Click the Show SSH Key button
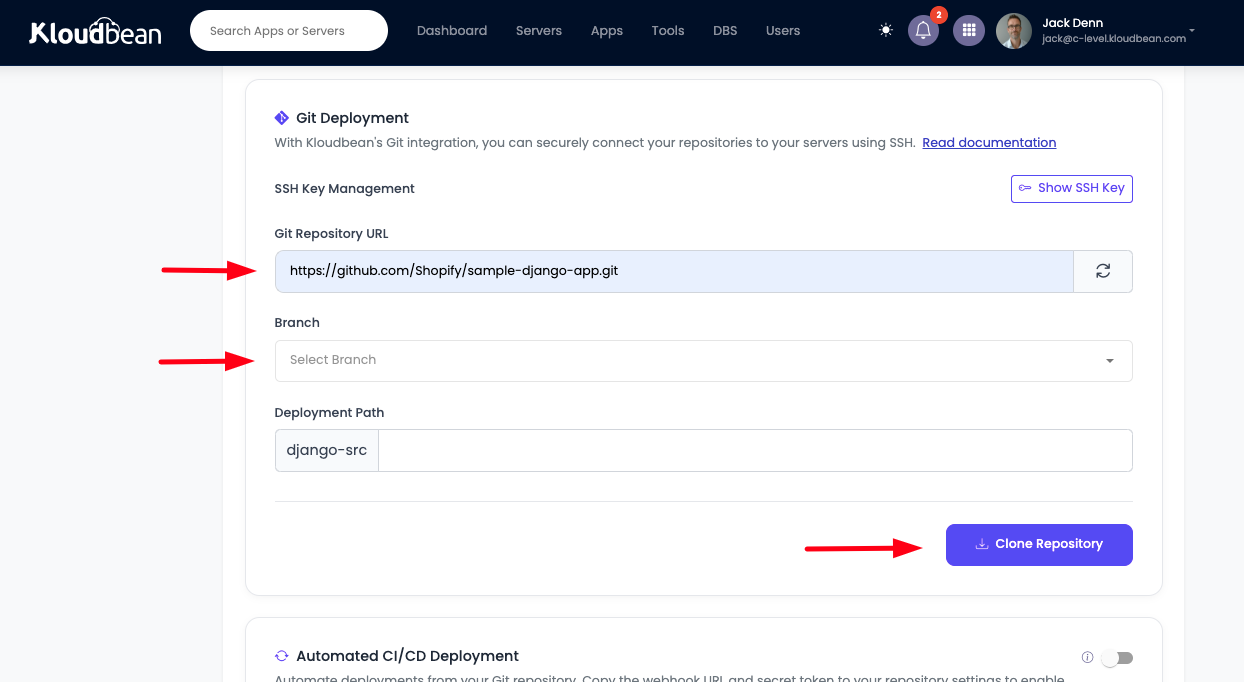 1071,188
